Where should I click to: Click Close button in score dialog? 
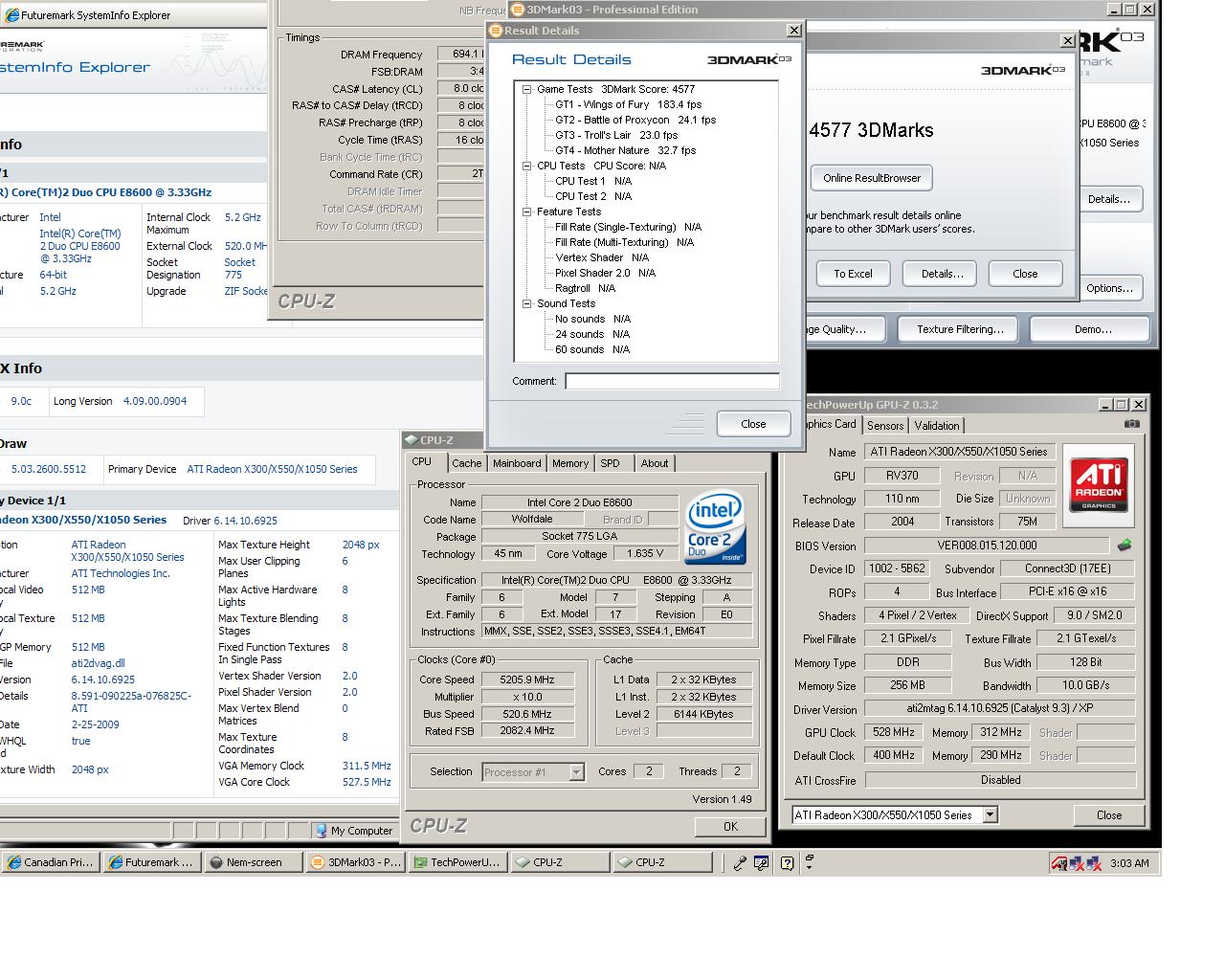click(1025, 274)
